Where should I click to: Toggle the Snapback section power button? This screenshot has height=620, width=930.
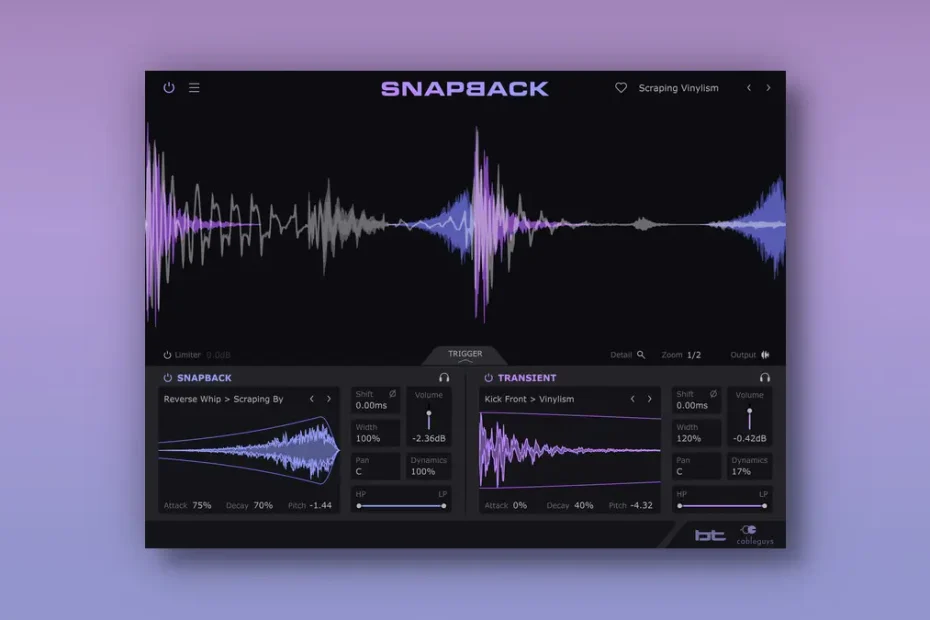(x=168, y=378)
